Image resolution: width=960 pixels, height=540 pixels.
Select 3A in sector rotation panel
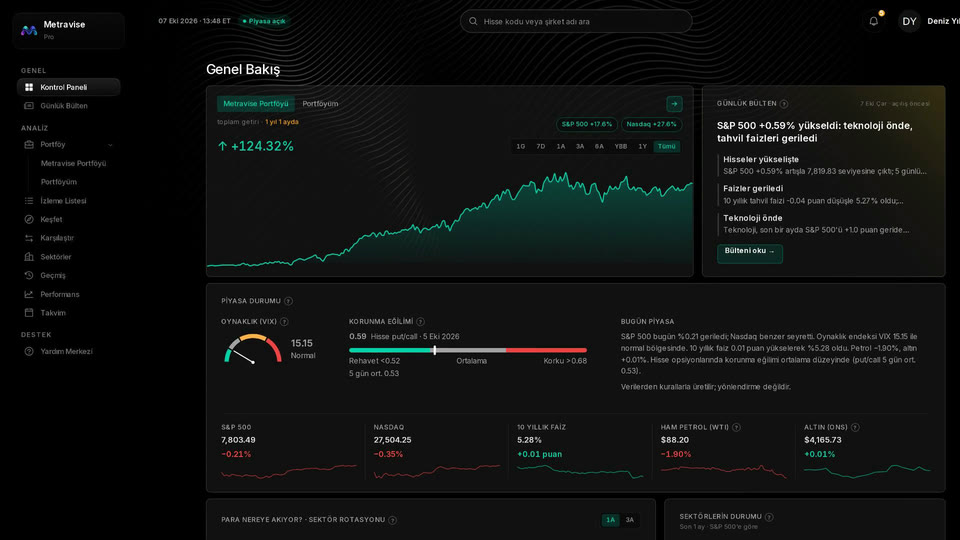click(x=629, y=520)
